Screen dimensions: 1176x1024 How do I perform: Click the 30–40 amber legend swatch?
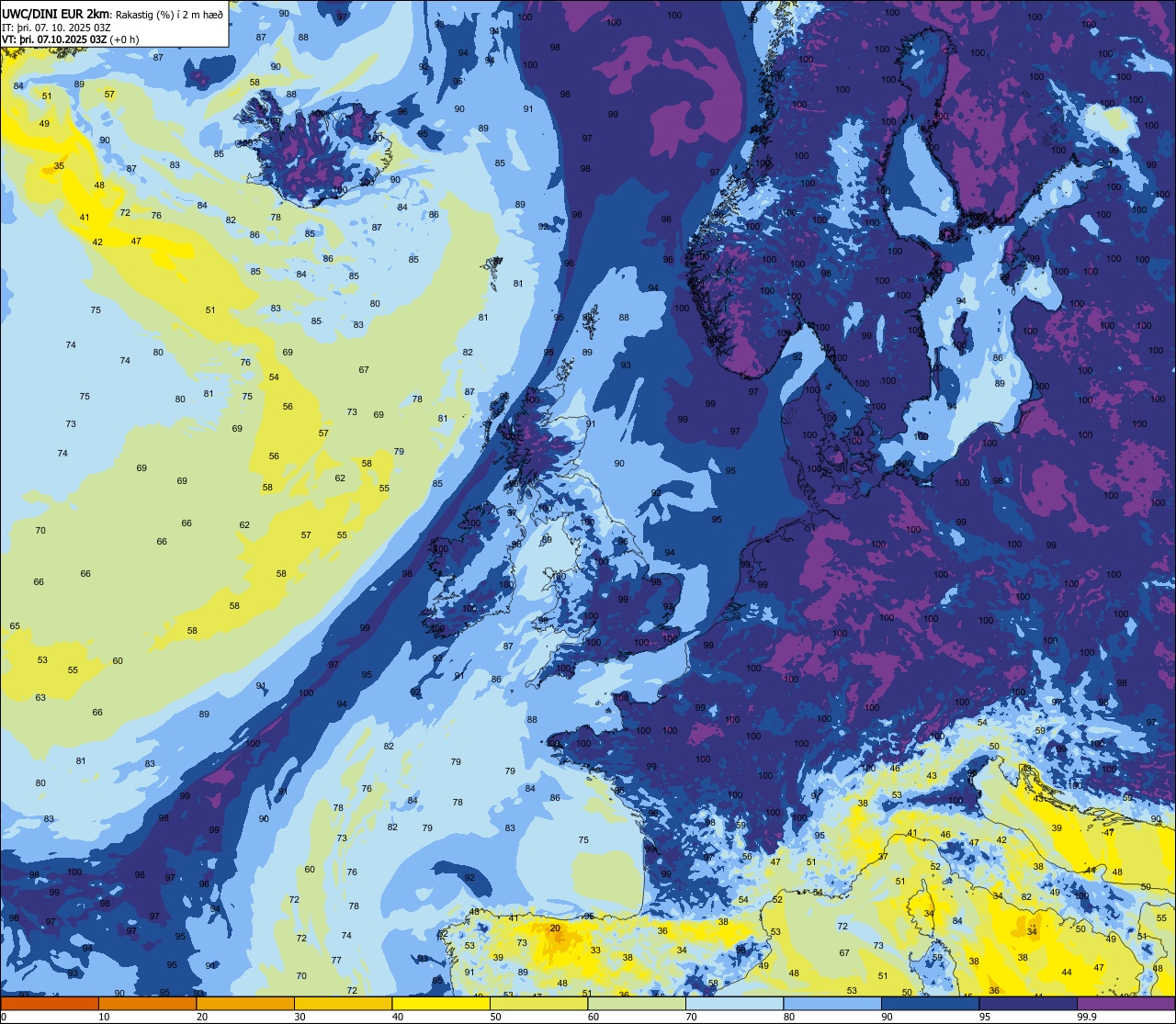point(343,1004)
